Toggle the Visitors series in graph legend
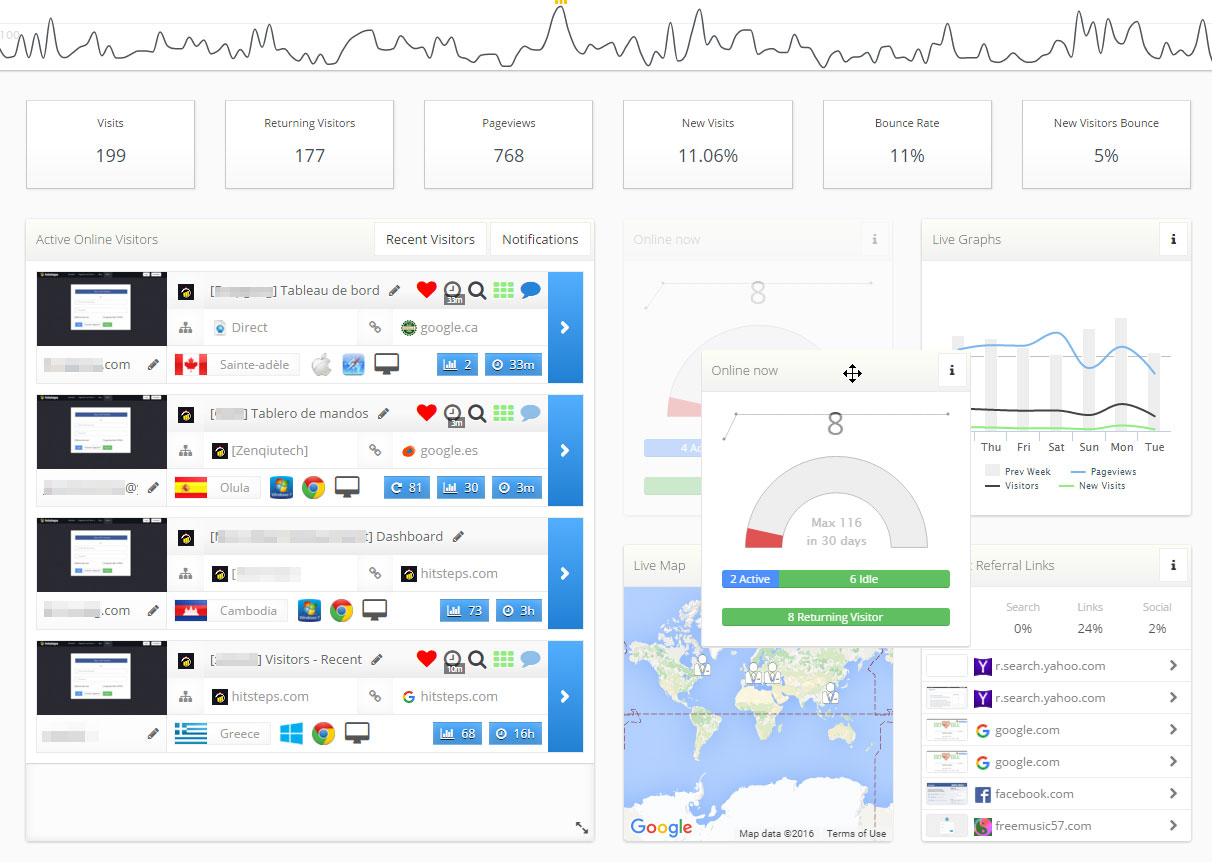 pos(1012,486)
